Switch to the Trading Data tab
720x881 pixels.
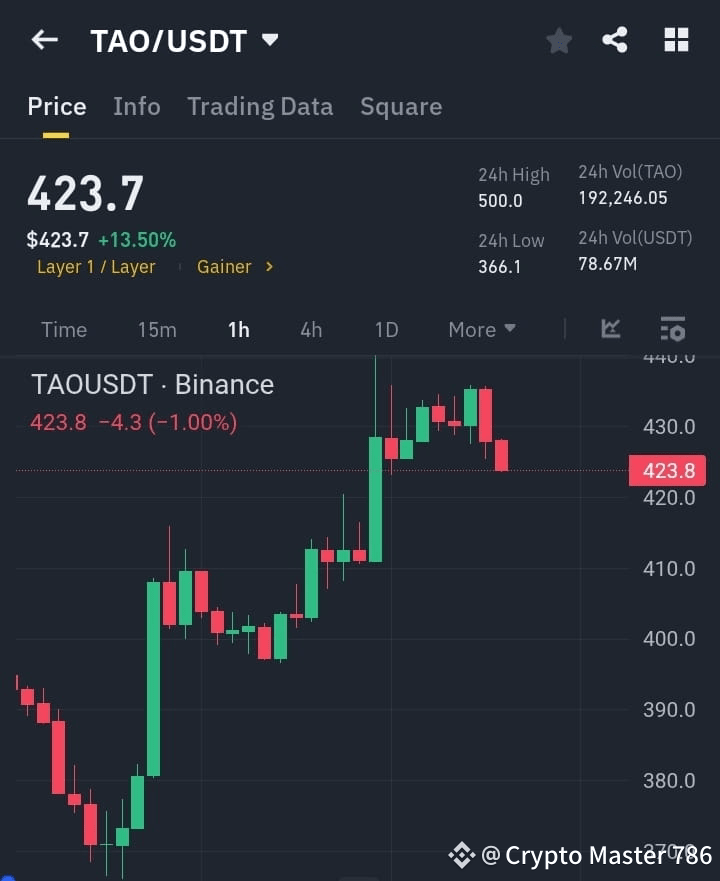[x=260, y=106]
